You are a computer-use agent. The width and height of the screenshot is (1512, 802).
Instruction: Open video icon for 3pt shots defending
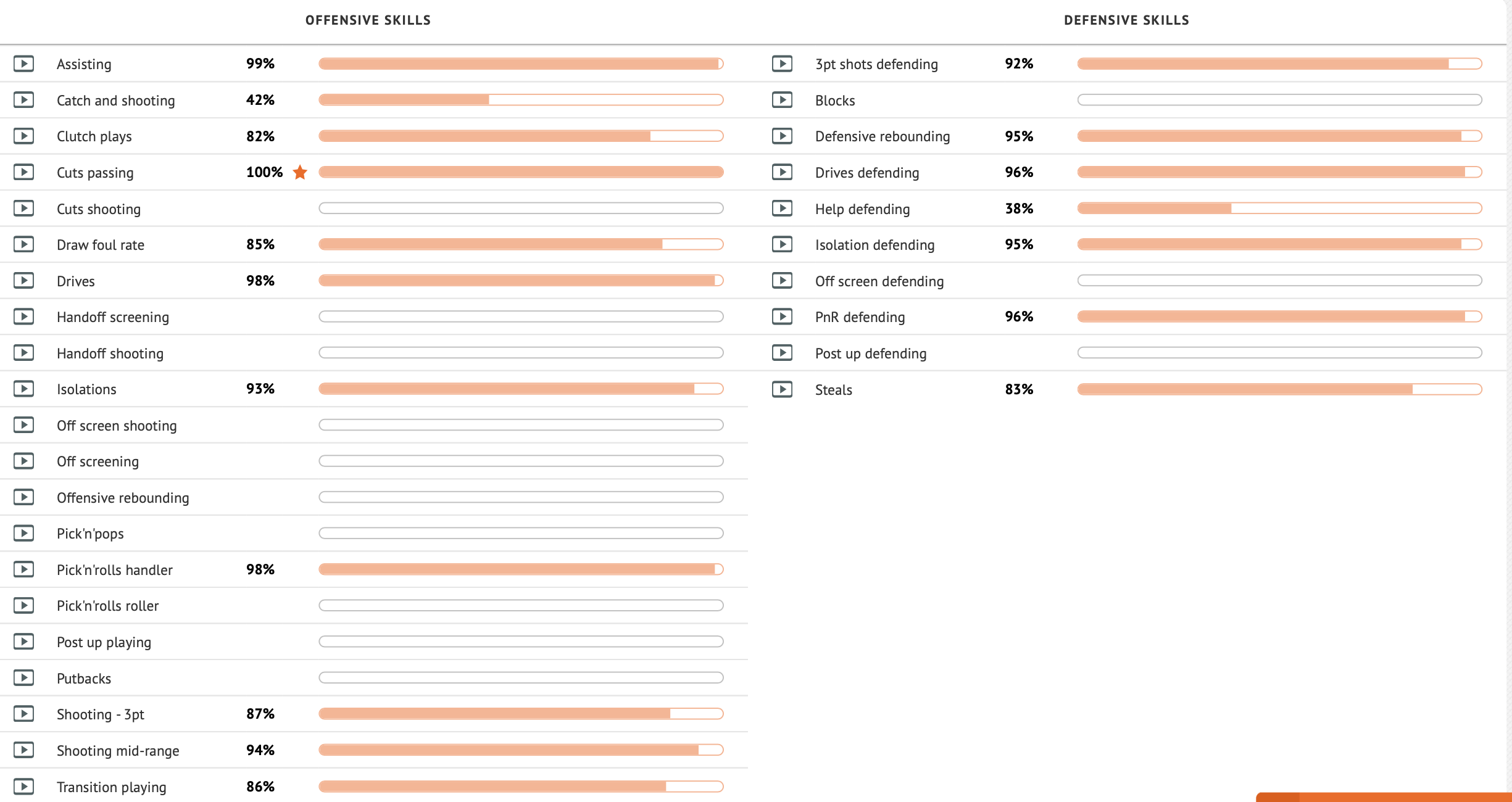point(782,64)
